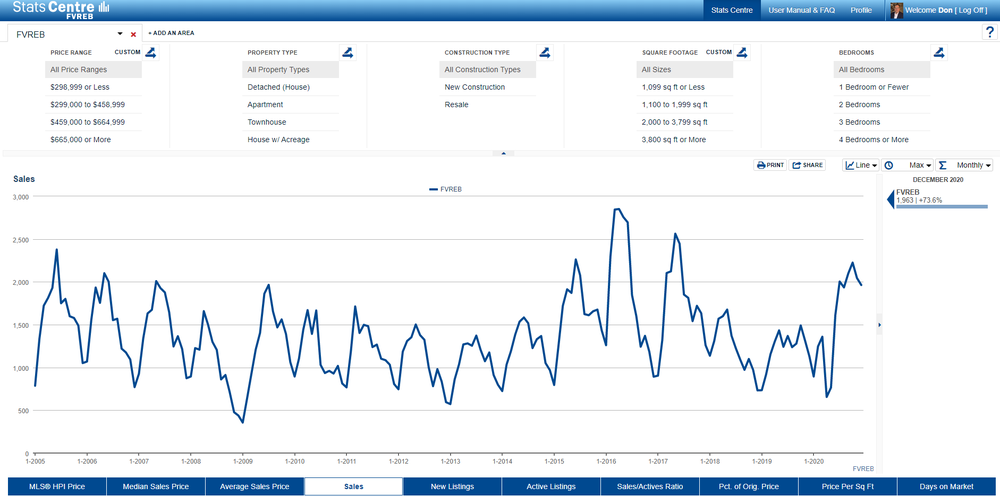Select All Property Types filter
Viewport: 1000px width, 496px height.
[291, 69]
